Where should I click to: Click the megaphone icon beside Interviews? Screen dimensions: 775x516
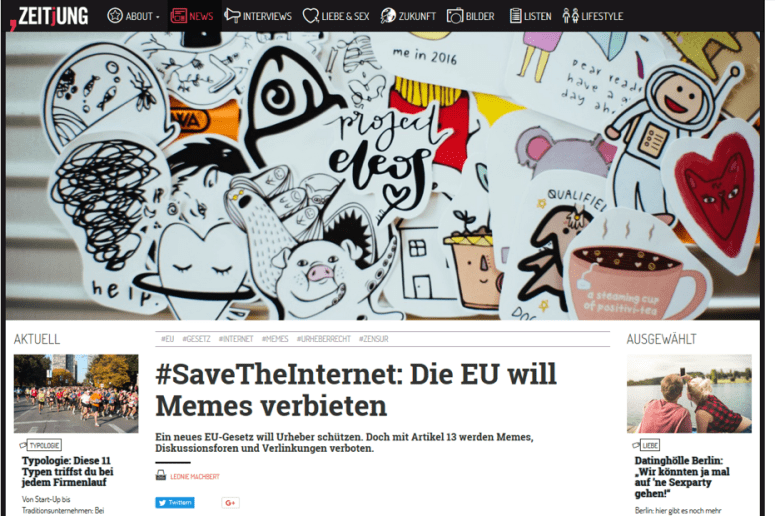[232, 15]
